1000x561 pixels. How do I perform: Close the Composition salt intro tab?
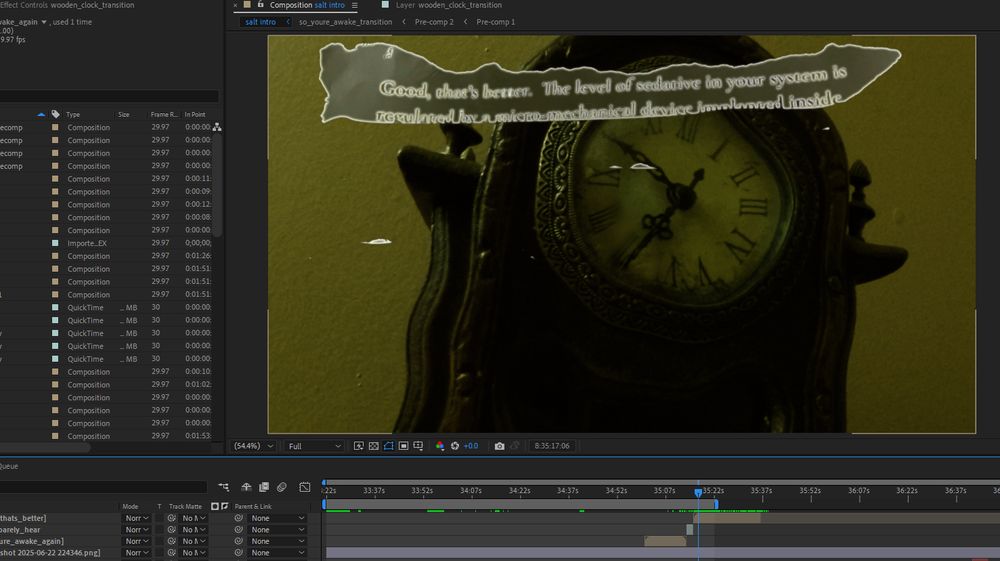point(235,5)
